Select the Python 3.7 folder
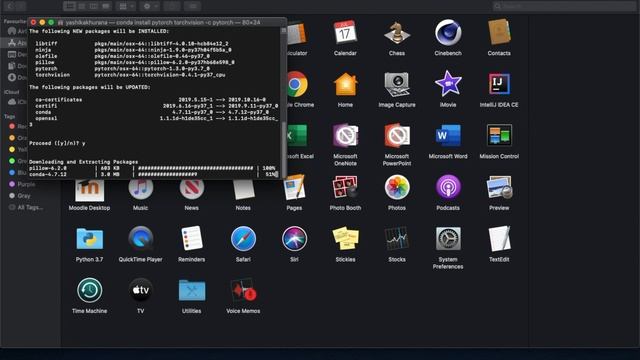 click(x=89, y=239)
